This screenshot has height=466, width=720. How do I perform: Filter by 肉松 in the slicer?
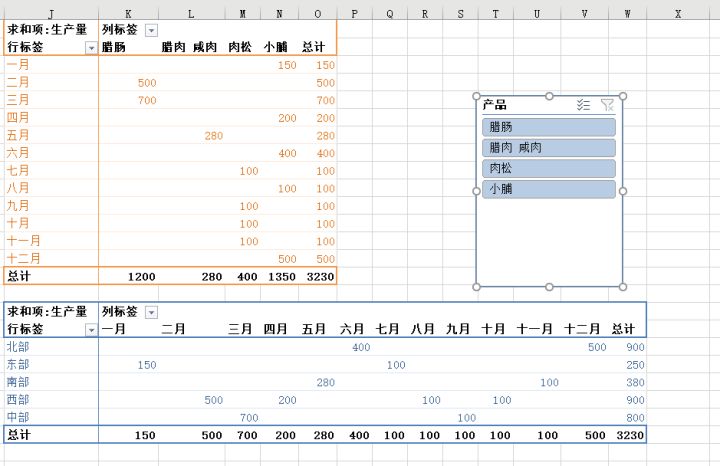click(x=548, y=168)
